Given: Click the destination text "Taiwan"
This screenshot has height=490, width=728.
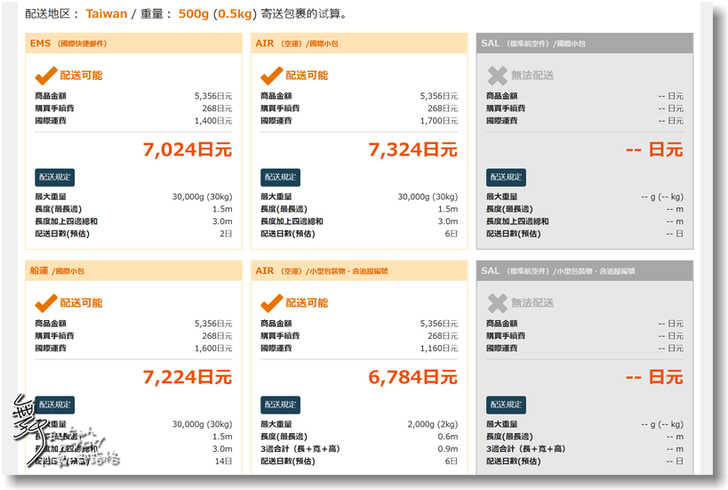Looking at the screenshot, I should (x=106, y=14).
